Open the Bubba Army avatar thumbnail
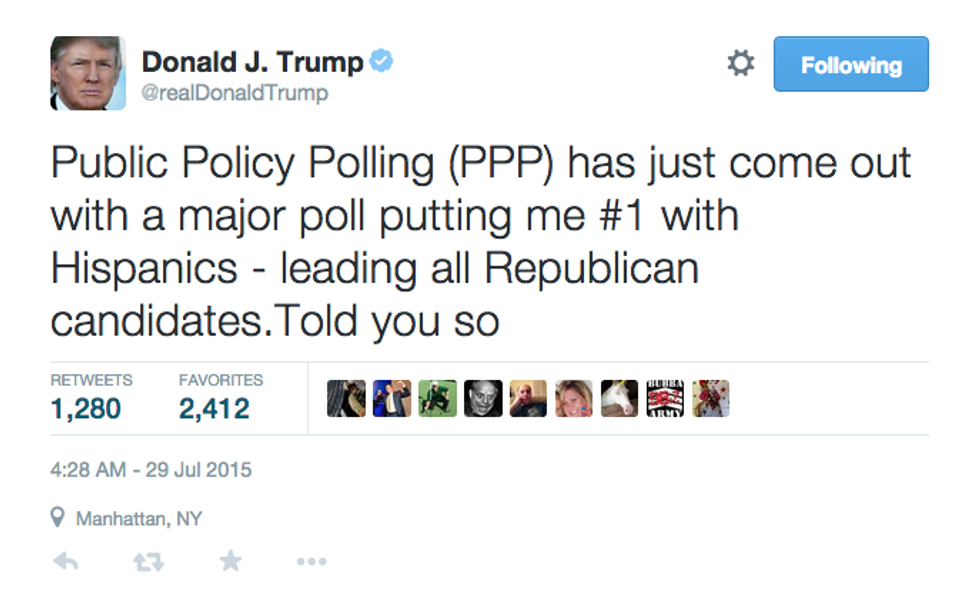Image resolution: width=980 pixels, height=609 pixels. (665, 398)
